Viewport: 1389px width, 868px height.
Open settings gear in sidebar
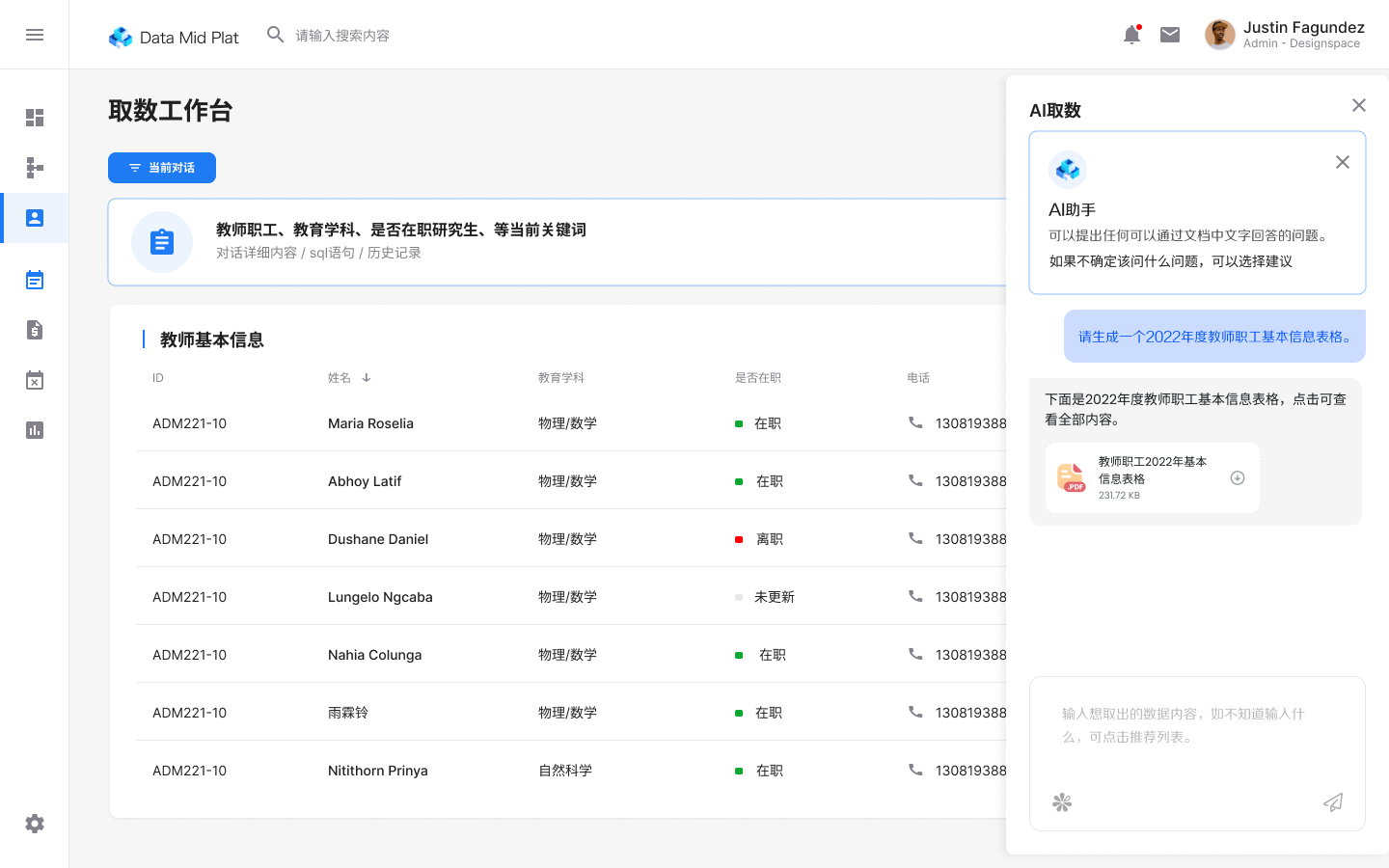pyautogui.click(x=35, y=824)
